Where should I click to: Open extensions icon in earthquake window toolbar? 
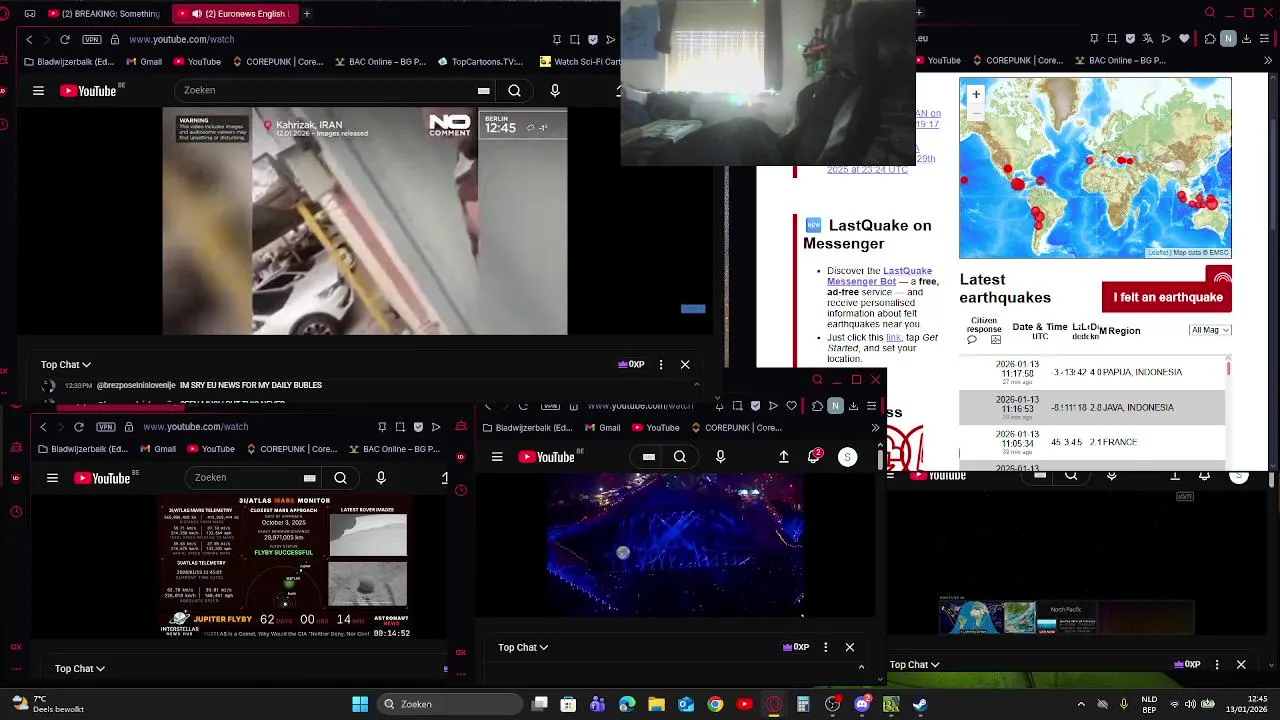click(x=1210, y=39)
